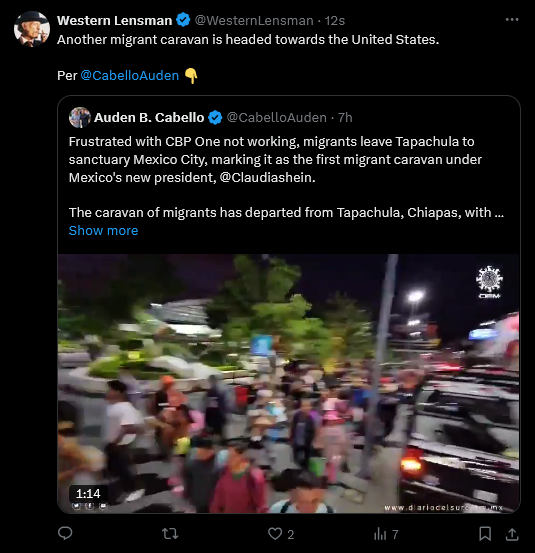535x553 pixels.
Task: Open Western Lensman profile avatar
Action: [32, 29]
